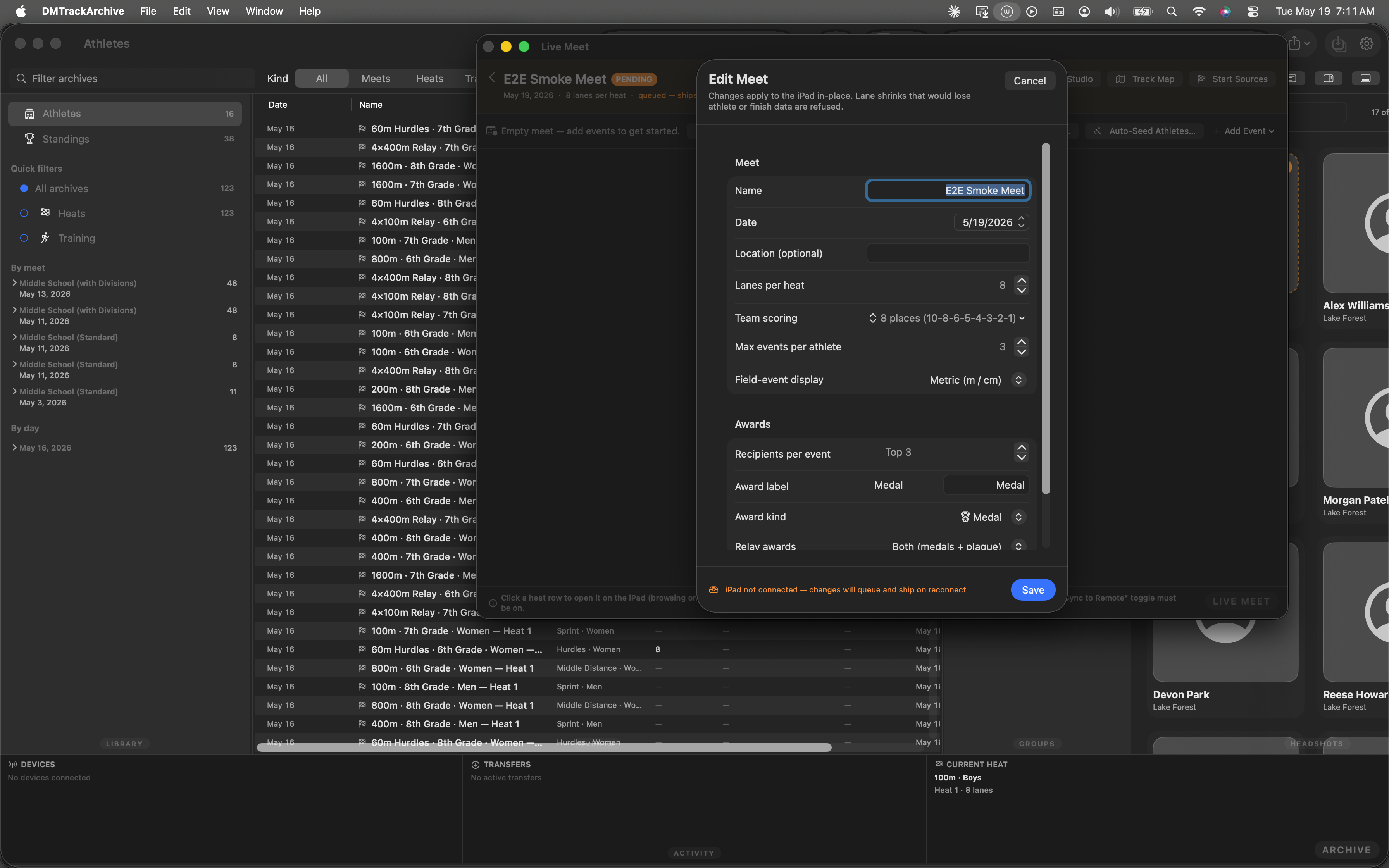Click the Transfers clock icon
The height and width of the screenshot is (868, 1389).
475,765
